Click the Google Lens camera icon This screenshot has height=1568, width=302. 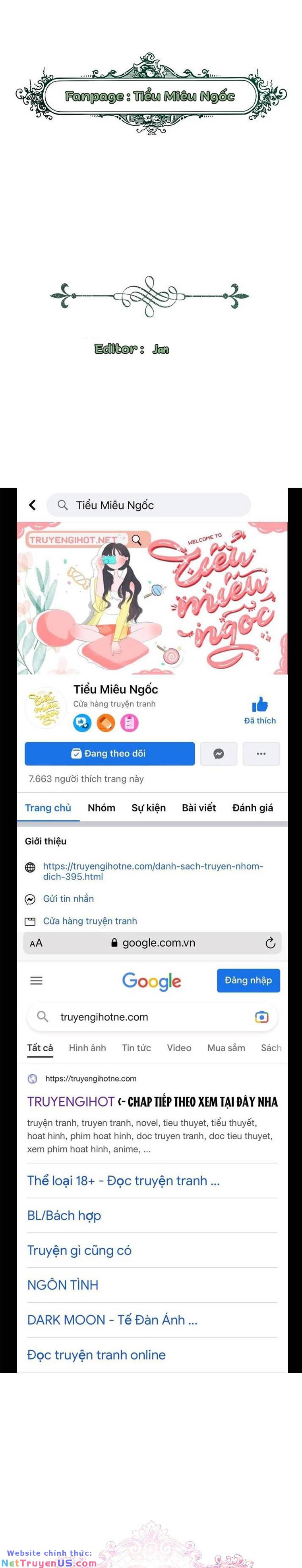coord(261,1017)
